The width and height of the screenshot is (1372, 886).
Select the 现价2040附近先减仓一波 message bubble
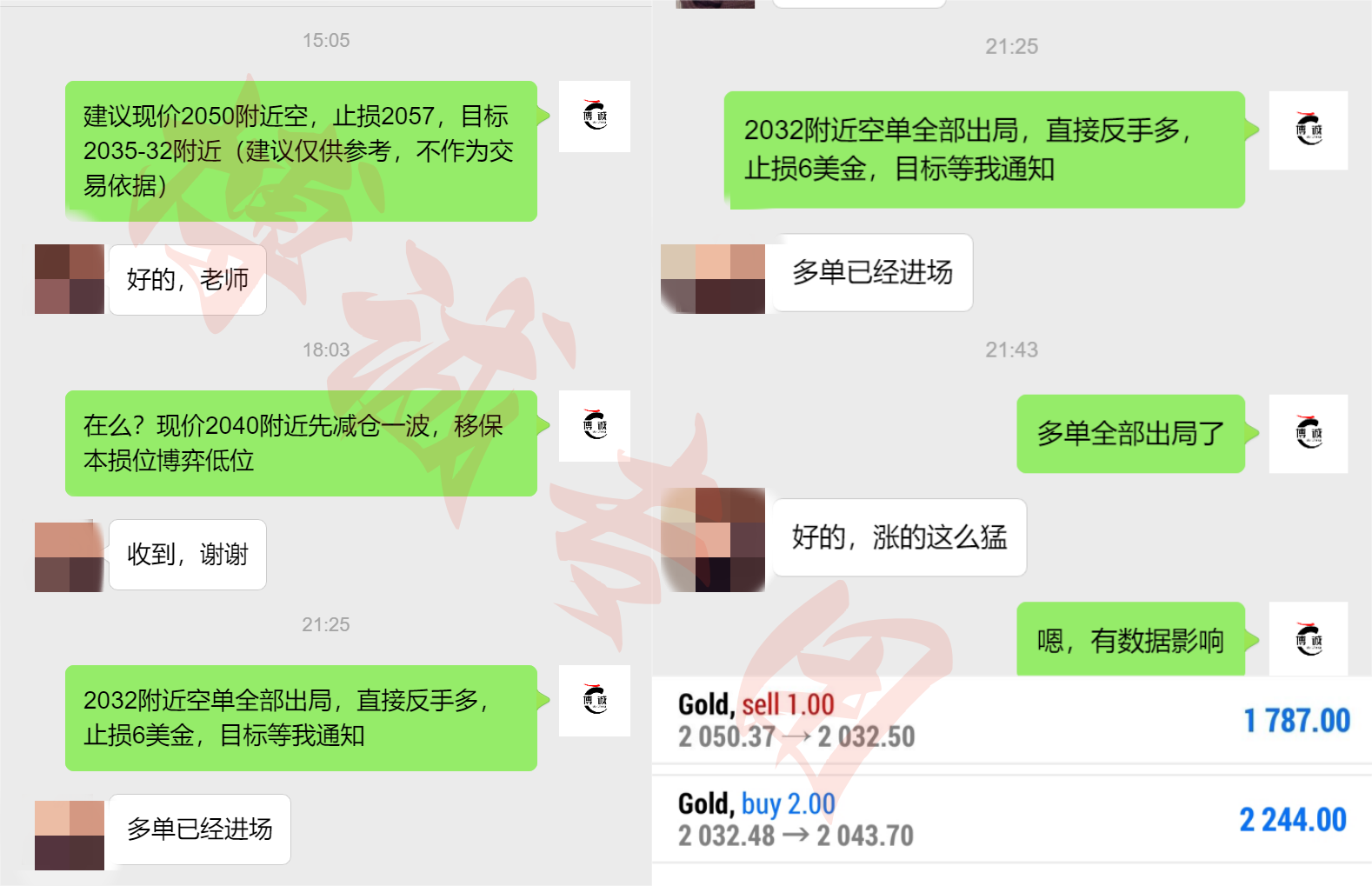pyautogui.click(x=301, y=443)
